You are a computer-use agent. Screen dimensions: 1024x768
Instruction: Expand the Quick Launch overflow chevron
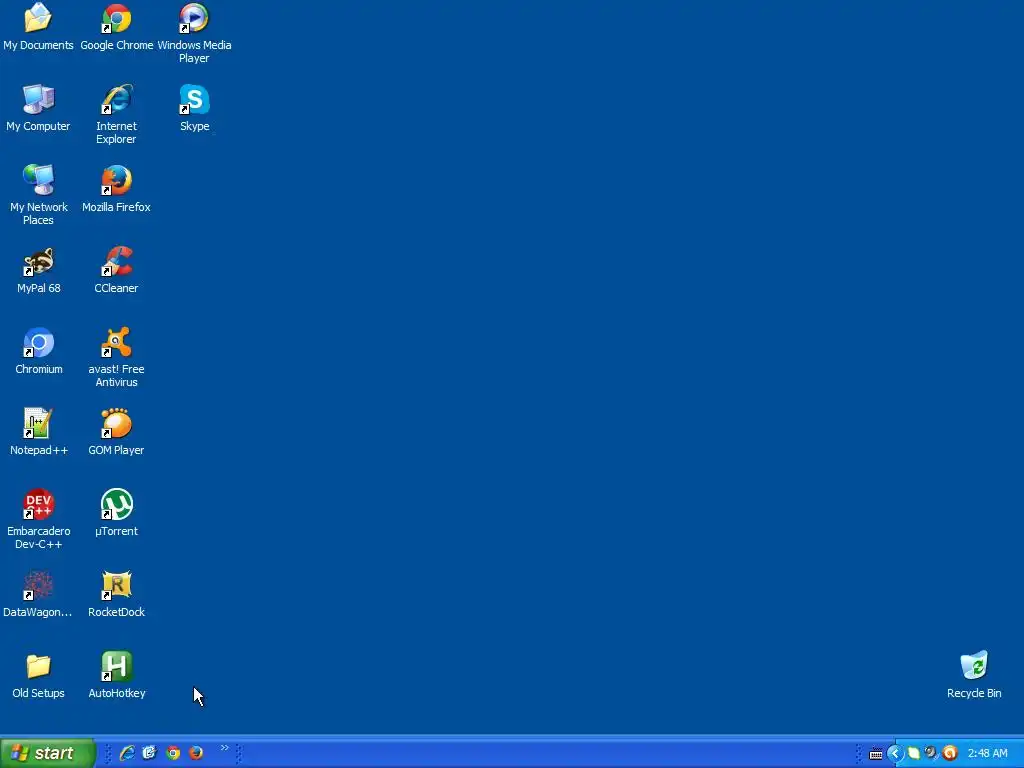pos(225,748)
